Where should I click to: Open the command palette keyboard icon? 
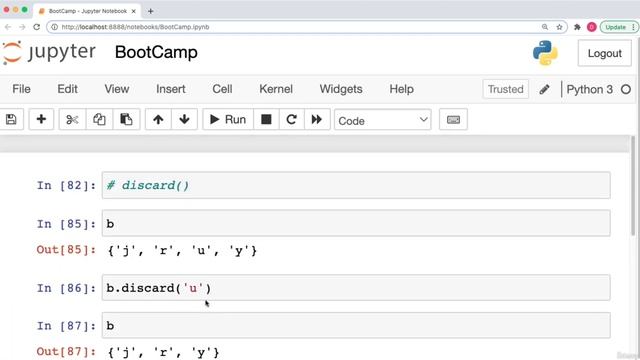point(453,119)
